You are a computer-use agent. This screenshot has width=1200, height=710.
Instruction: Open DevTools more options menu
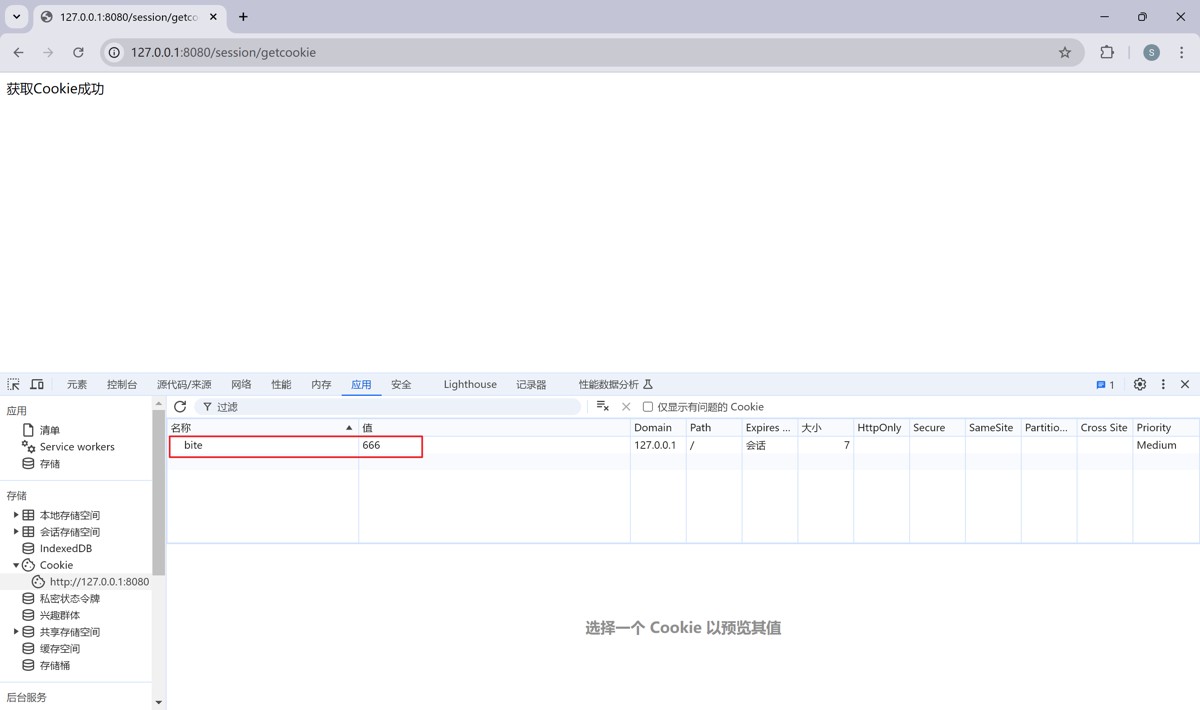click(1163, 384)
